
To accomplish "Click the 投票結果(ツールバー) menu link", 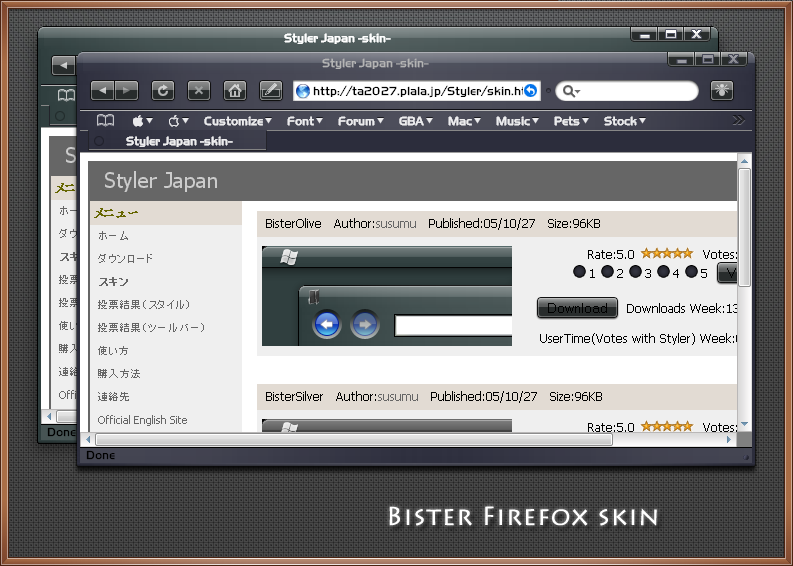I will click(x=151, y=328).
